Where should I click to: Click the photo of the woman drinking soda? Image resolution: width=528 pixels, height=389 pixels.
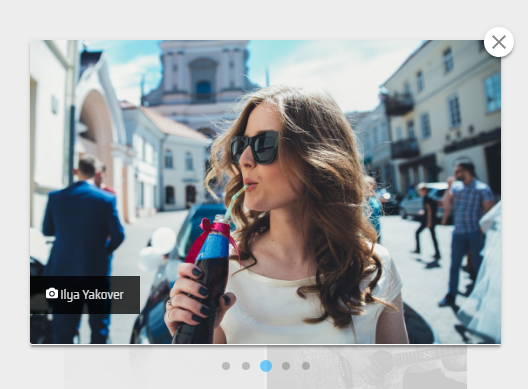coord(265,192)
